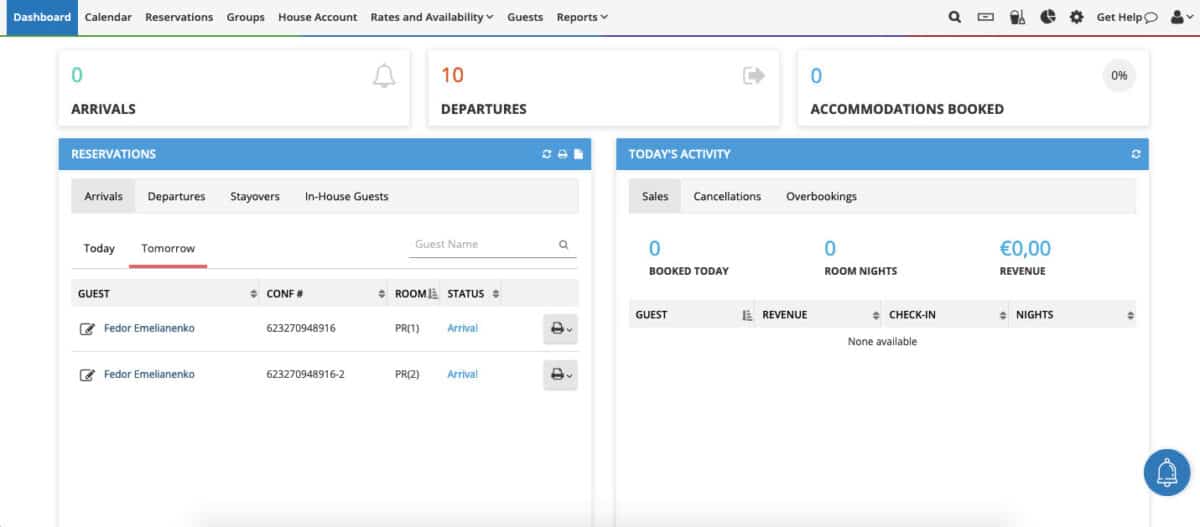Open print options for reservation 623270948916

tap(560, 329)
